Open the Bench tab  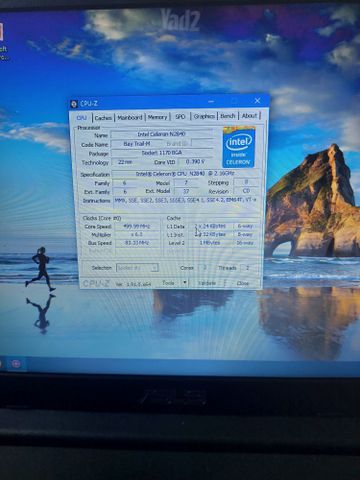[x=228, y=116]
